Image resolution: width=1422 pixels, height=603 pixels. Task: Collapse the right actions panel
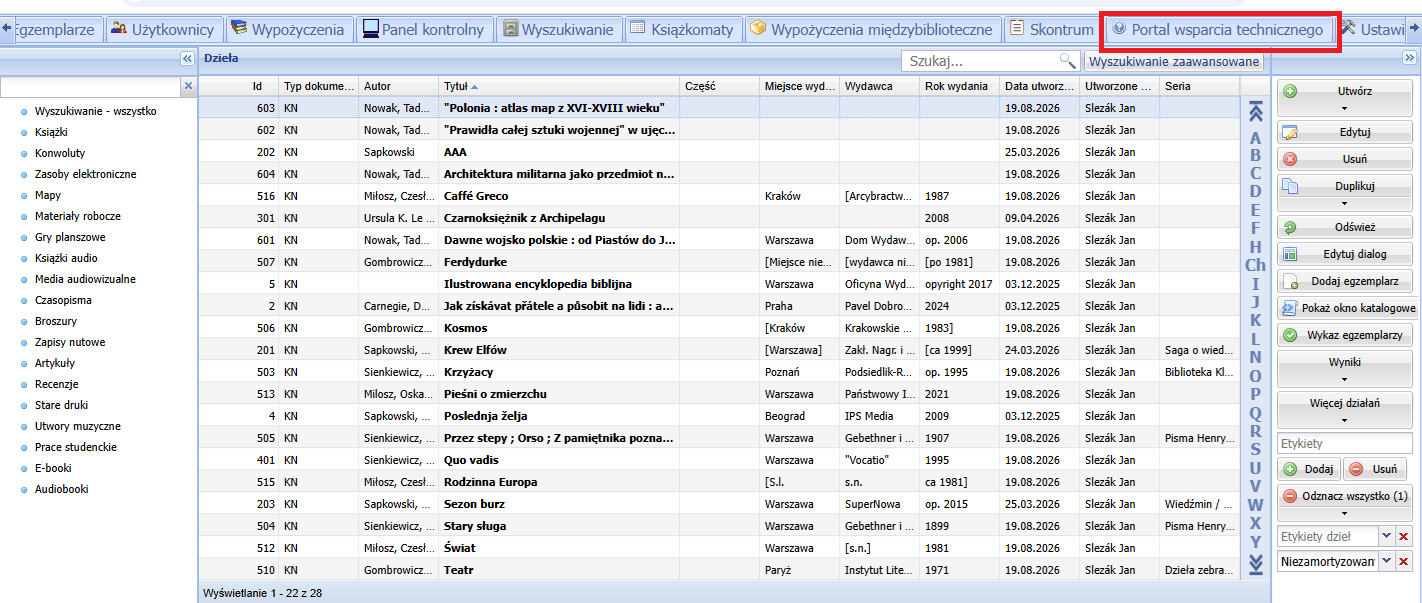pyautogui.click(x=1410, y=59)
